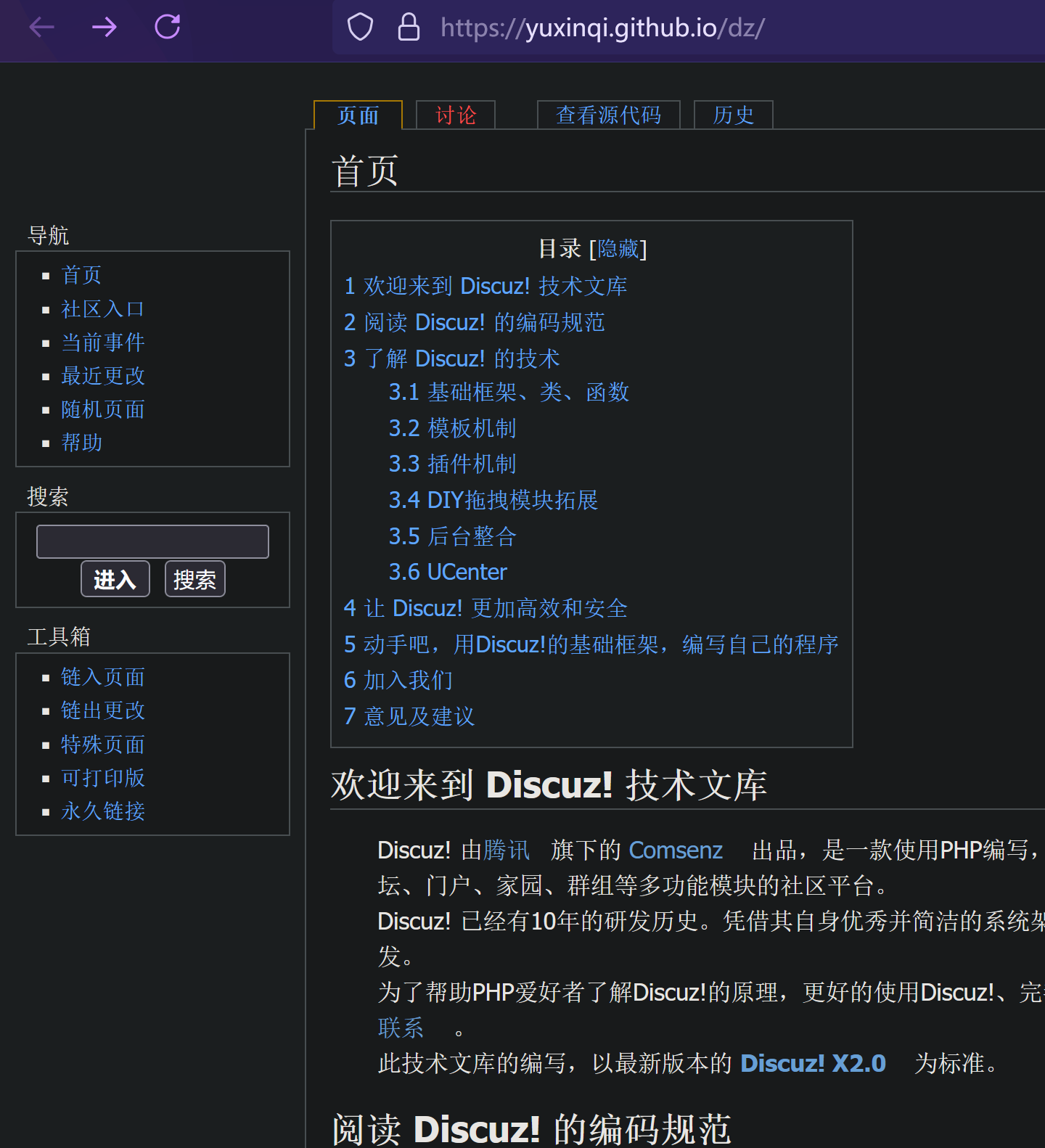Open 社区入口 navigation link
The image size is (1045, 1148).
102,309
